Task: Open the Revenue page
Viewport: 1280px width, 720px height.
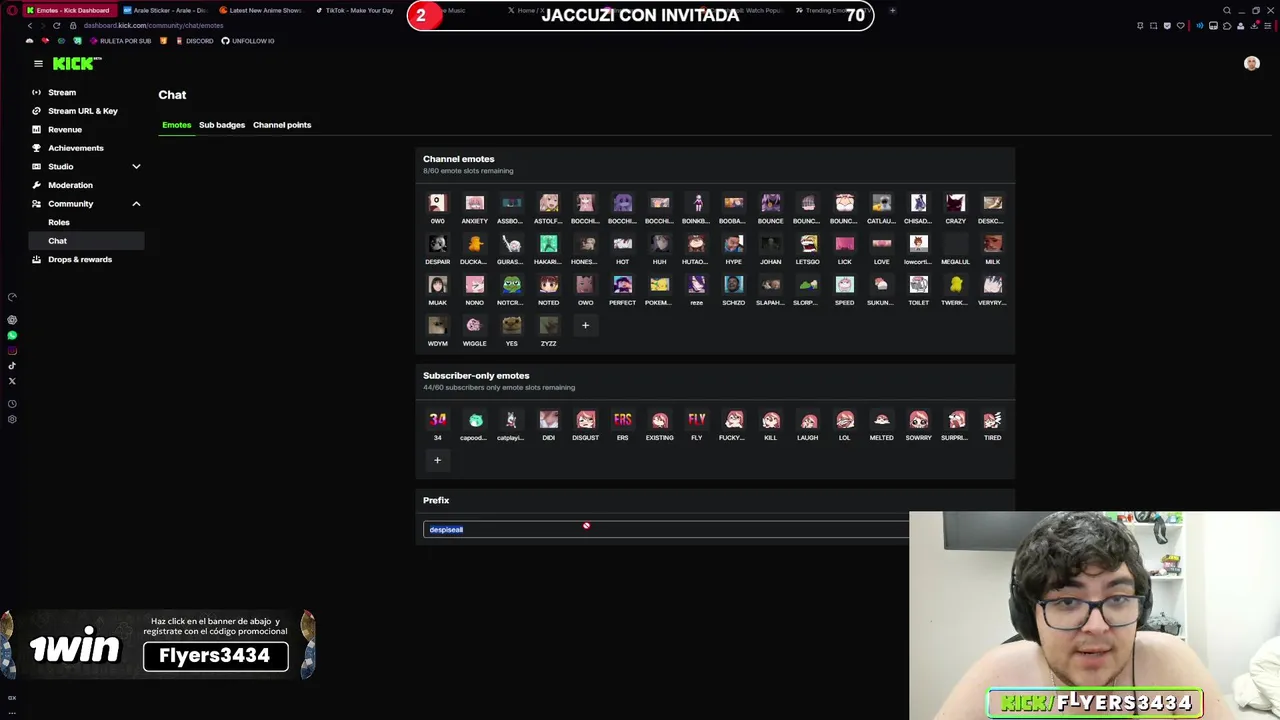Action: pos(65,129)
